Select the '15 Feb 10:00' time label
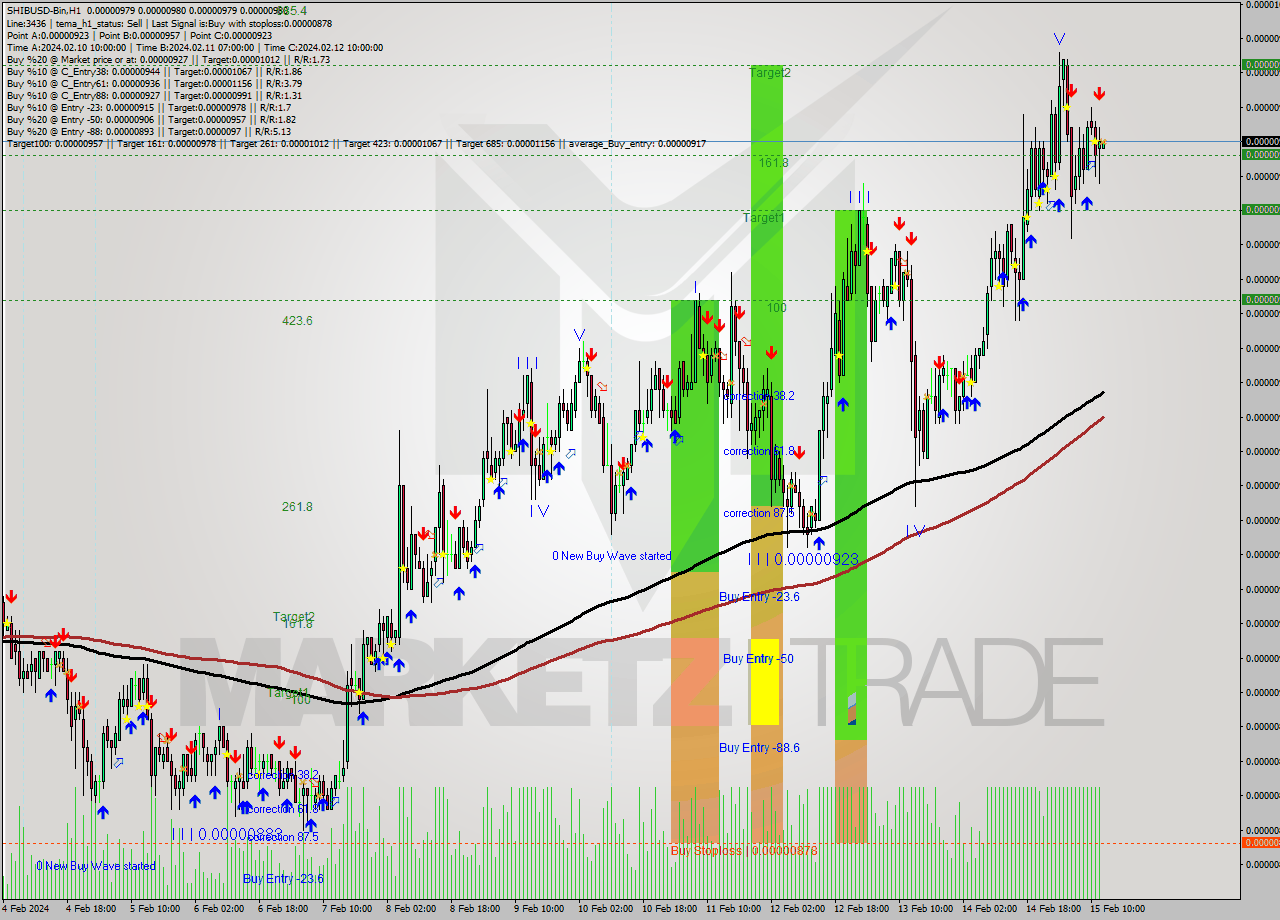Image resolution: width=1280 pixels, height=920 pixels. pyautogui.click(x=1117, y=909)
